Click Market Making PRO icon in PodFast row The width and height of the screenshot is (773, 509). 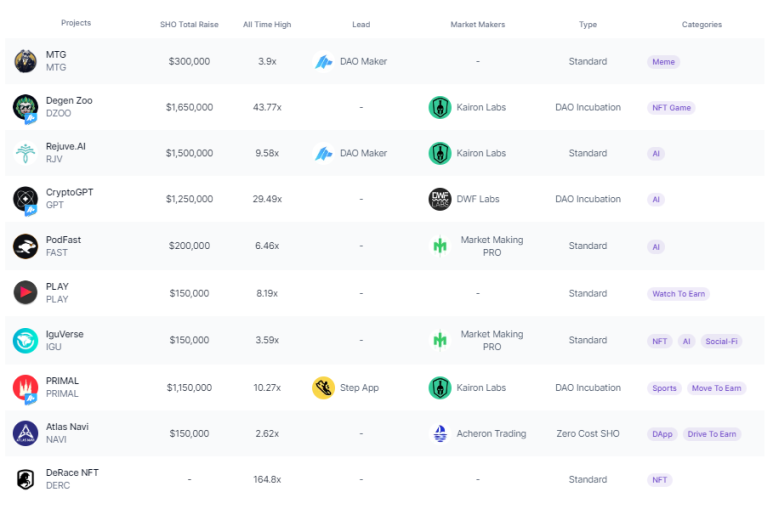(x=440, y=246)
